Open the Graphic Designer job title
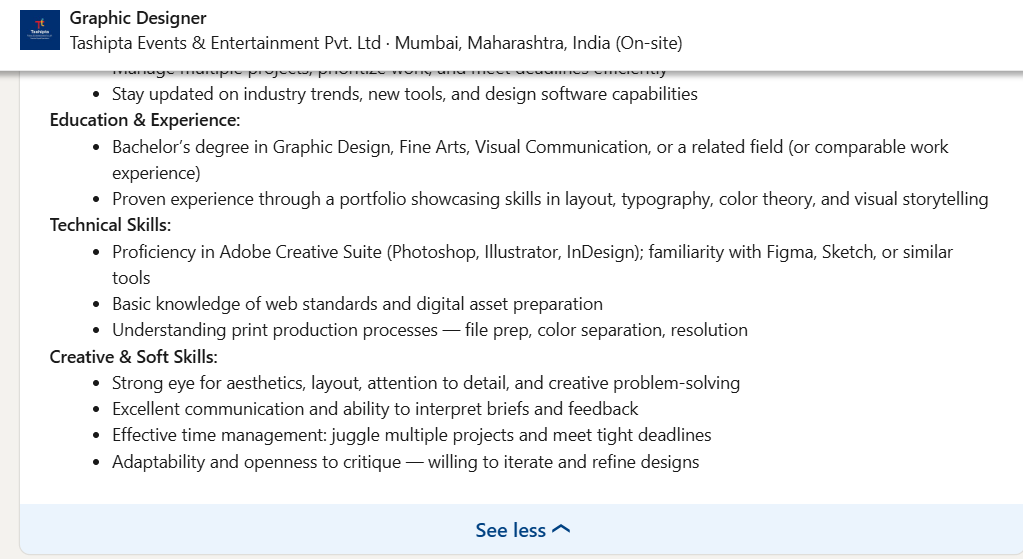 point(138,18)
